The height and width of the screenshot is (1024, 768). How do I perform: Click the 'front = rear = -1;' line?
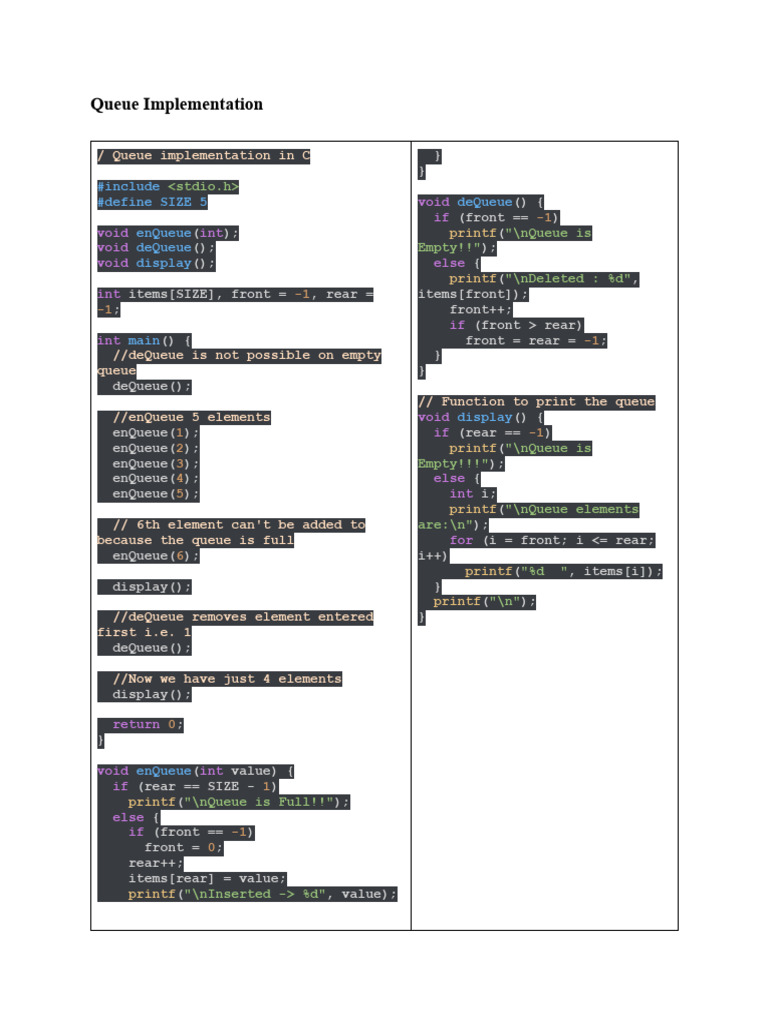[536, 342]
